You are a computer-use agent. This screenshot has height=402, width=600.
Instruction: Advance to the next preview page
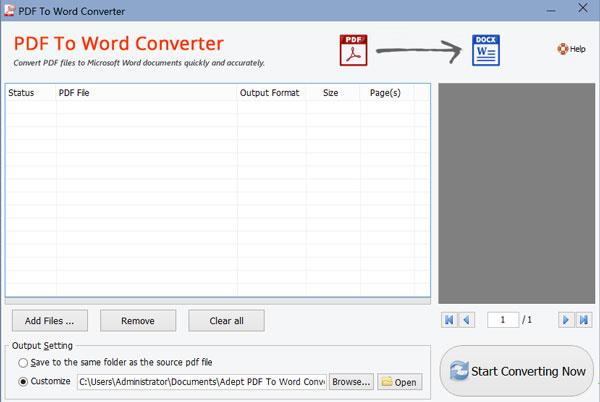(566, 319)
